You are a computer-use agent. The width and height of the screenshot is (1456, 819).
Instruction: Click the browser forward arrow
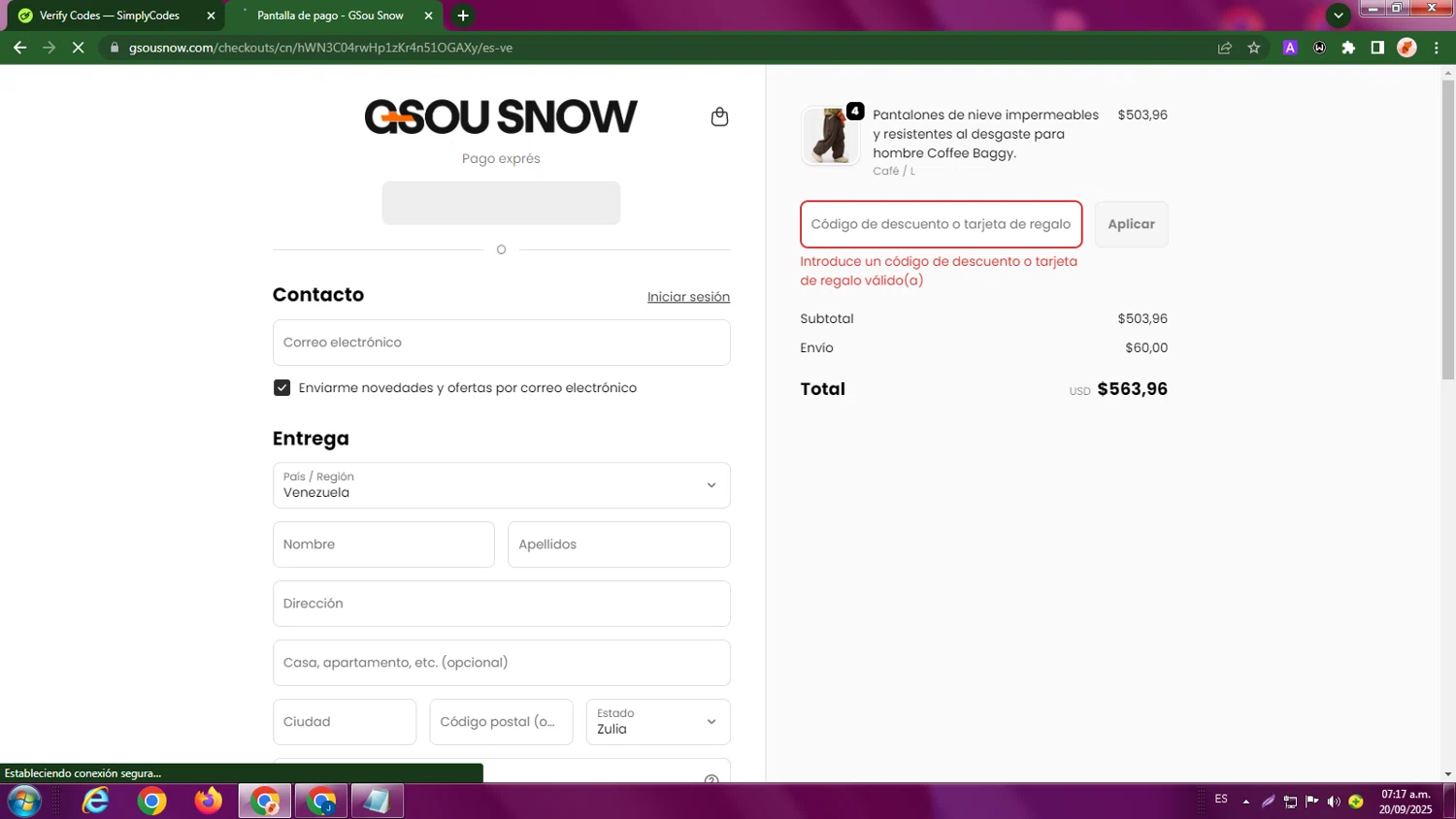(49, 48)
